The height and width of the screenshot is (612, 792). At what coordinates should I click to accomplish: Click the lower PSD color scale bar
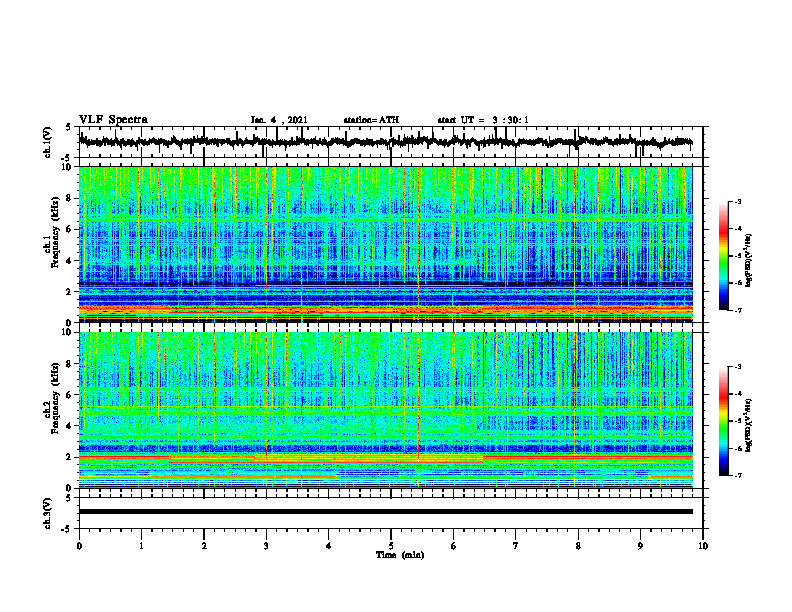tap(724, 421)
